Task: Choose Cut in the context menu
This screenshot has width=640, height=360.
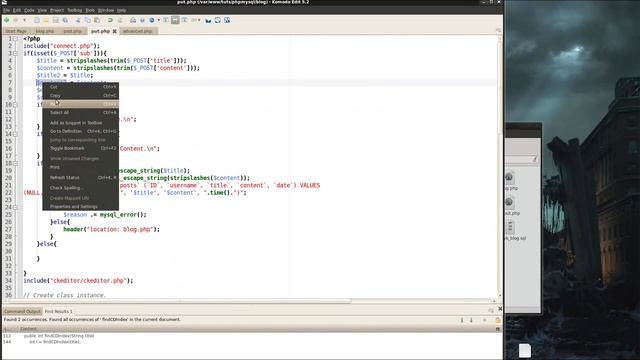Action: (x=80, y=87)
